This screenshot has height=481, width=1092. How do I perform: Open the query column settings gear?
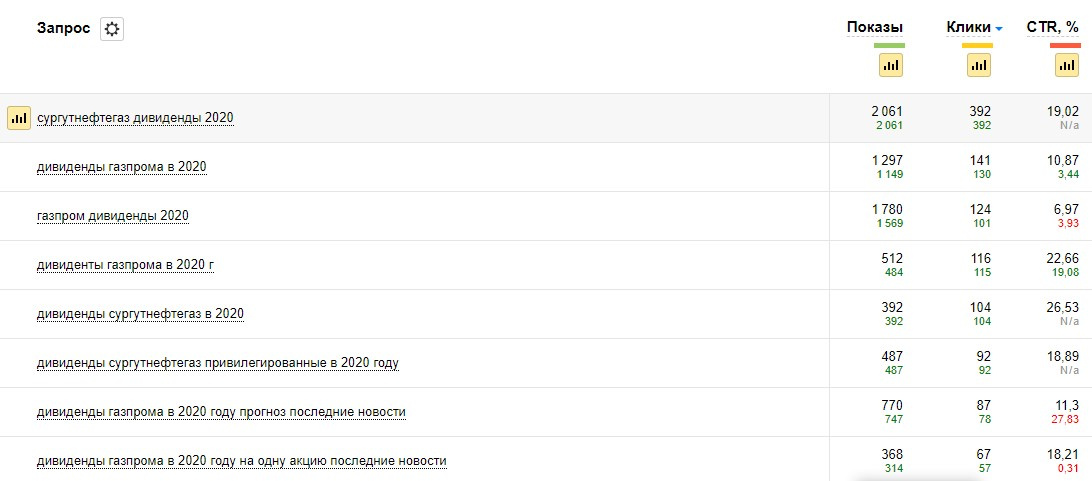coord(112,29)
